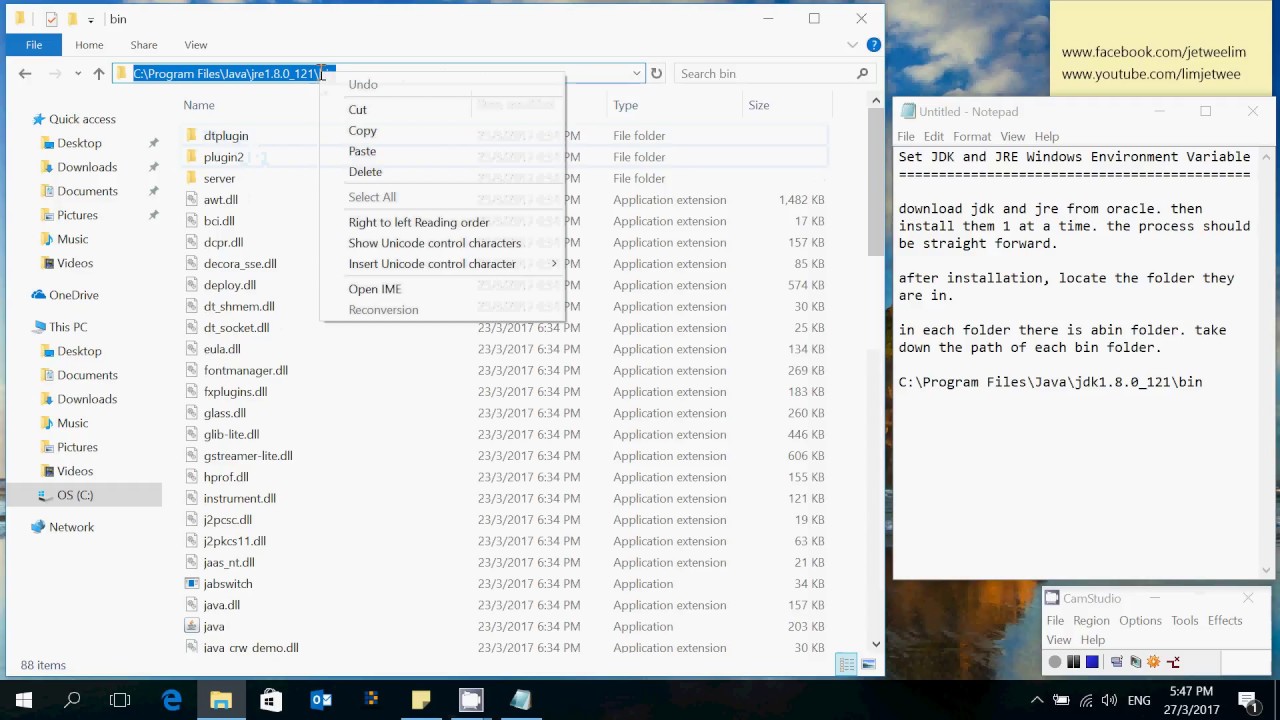Viewport: 1280px width, 720px height.
Task: Click CamStudio red autopan toolbar icon
Action: click(1173, 662)
